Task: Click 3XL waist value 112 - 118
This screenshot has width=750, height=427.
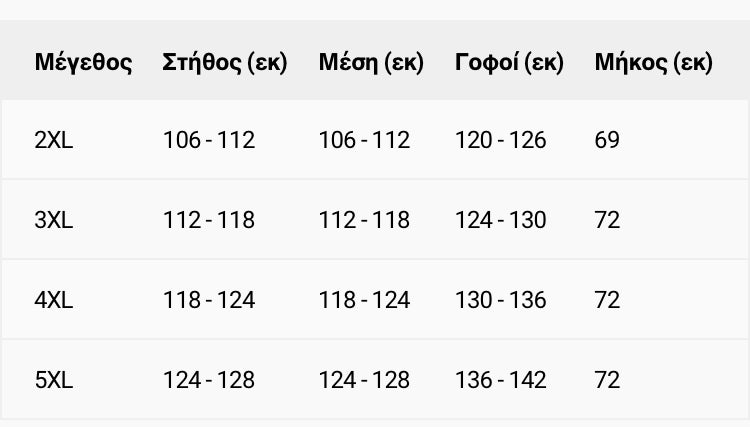Action: point(364,220)
